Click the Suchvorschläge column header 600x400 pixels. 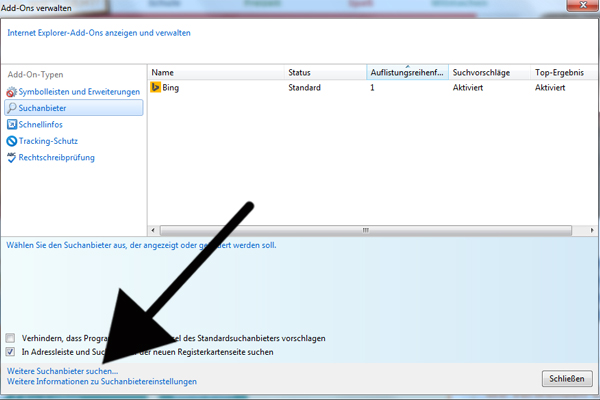[487, 73]
